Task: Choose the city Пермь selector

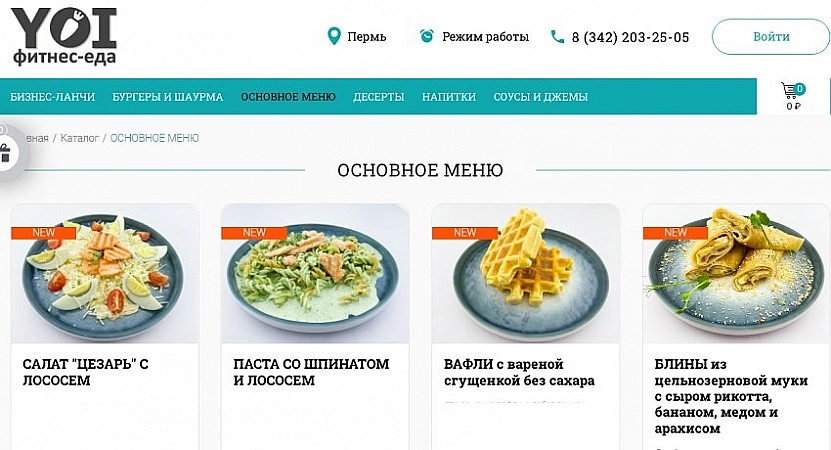Action: 367,37
